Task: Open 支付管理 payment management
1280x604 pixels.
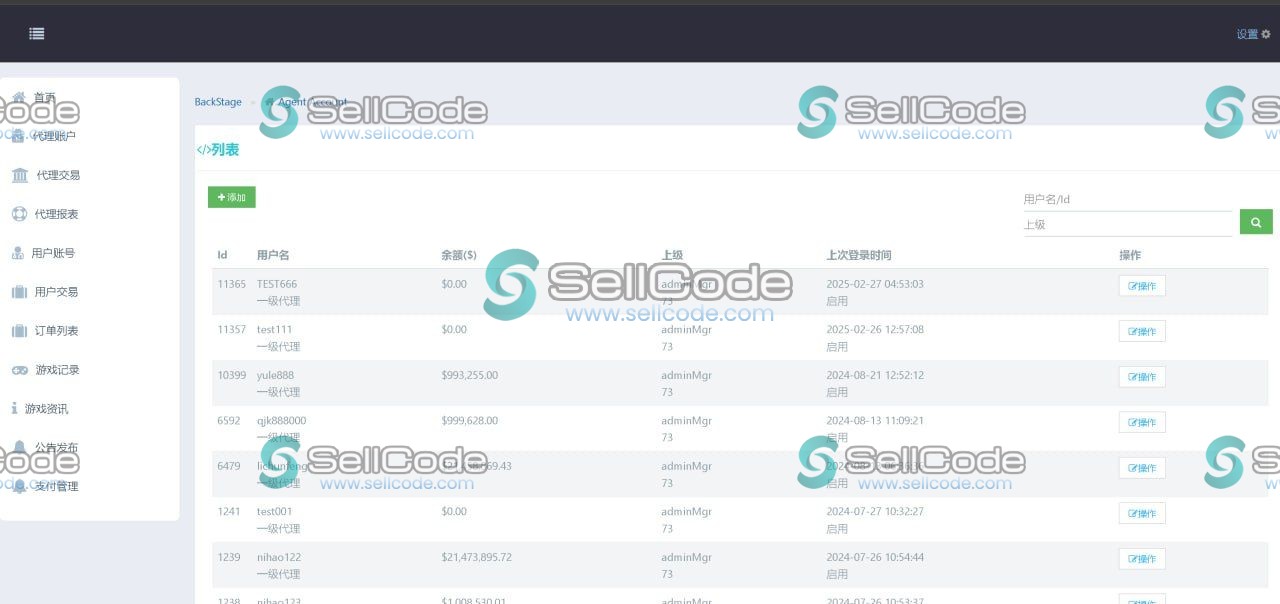Action: coord(57,486)
